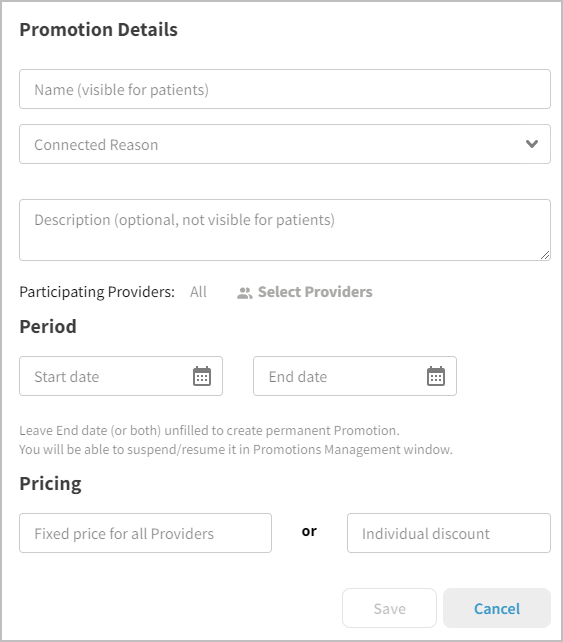The height and width of the screenshot is (642, 563).
Task: Choose All for Participating Providers
Action: click(198, 292)
